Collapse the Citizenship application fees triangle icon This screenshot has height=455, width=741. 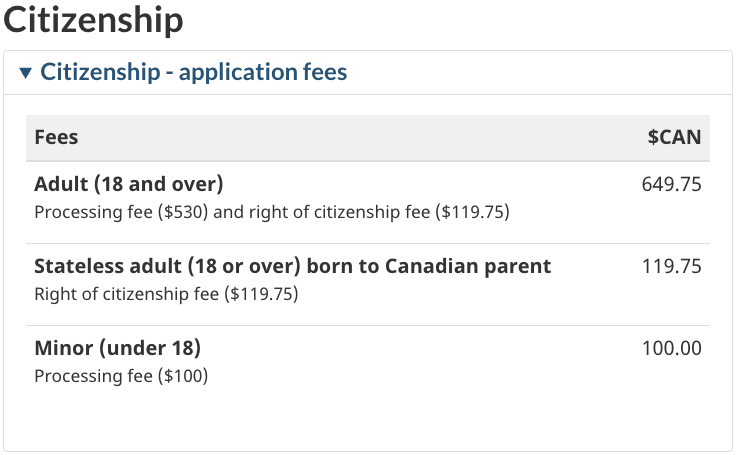(x=26, y=73)
